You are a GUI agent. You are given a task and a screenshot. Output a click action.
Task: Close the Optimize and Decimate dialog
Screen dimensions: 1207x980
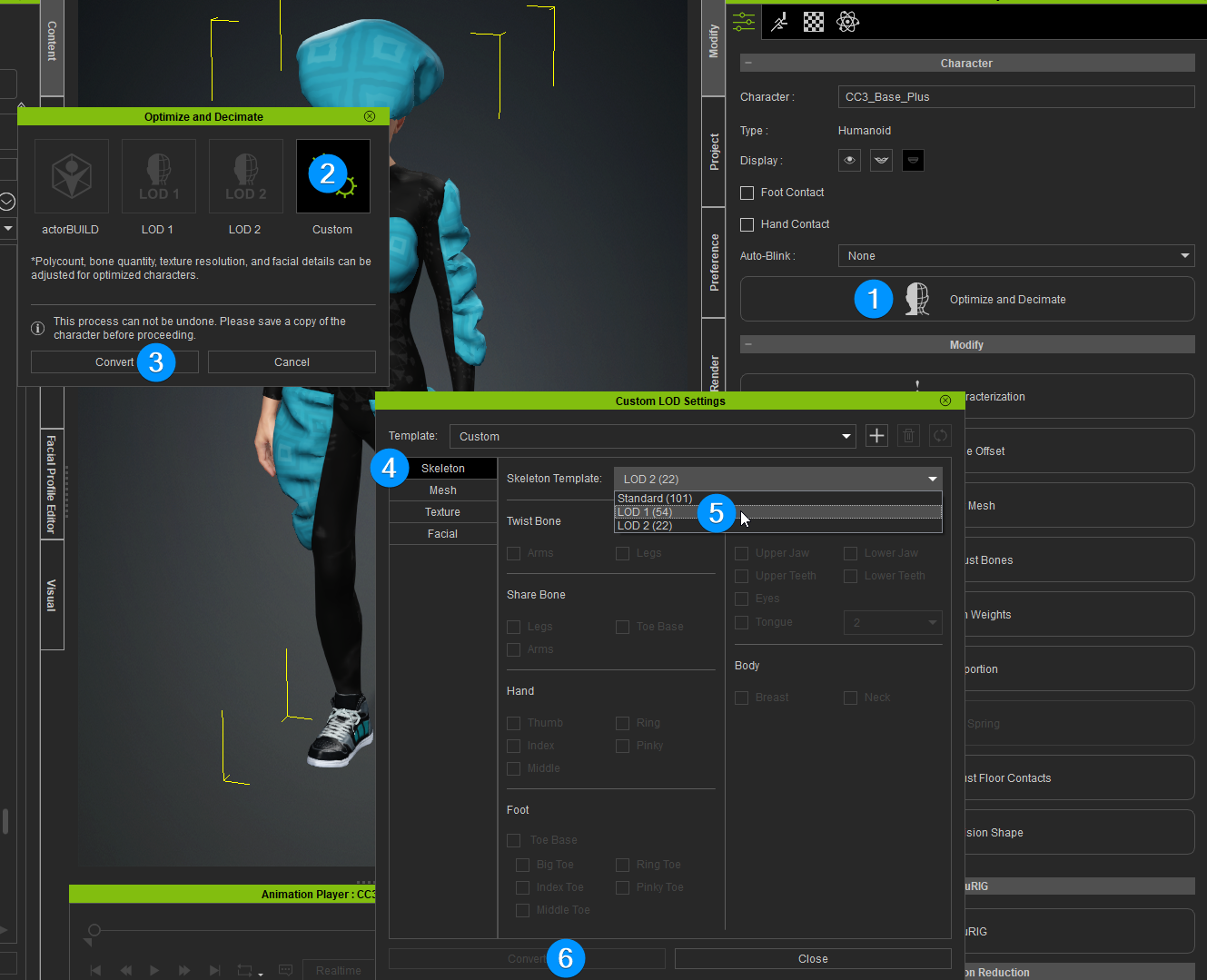370,116
